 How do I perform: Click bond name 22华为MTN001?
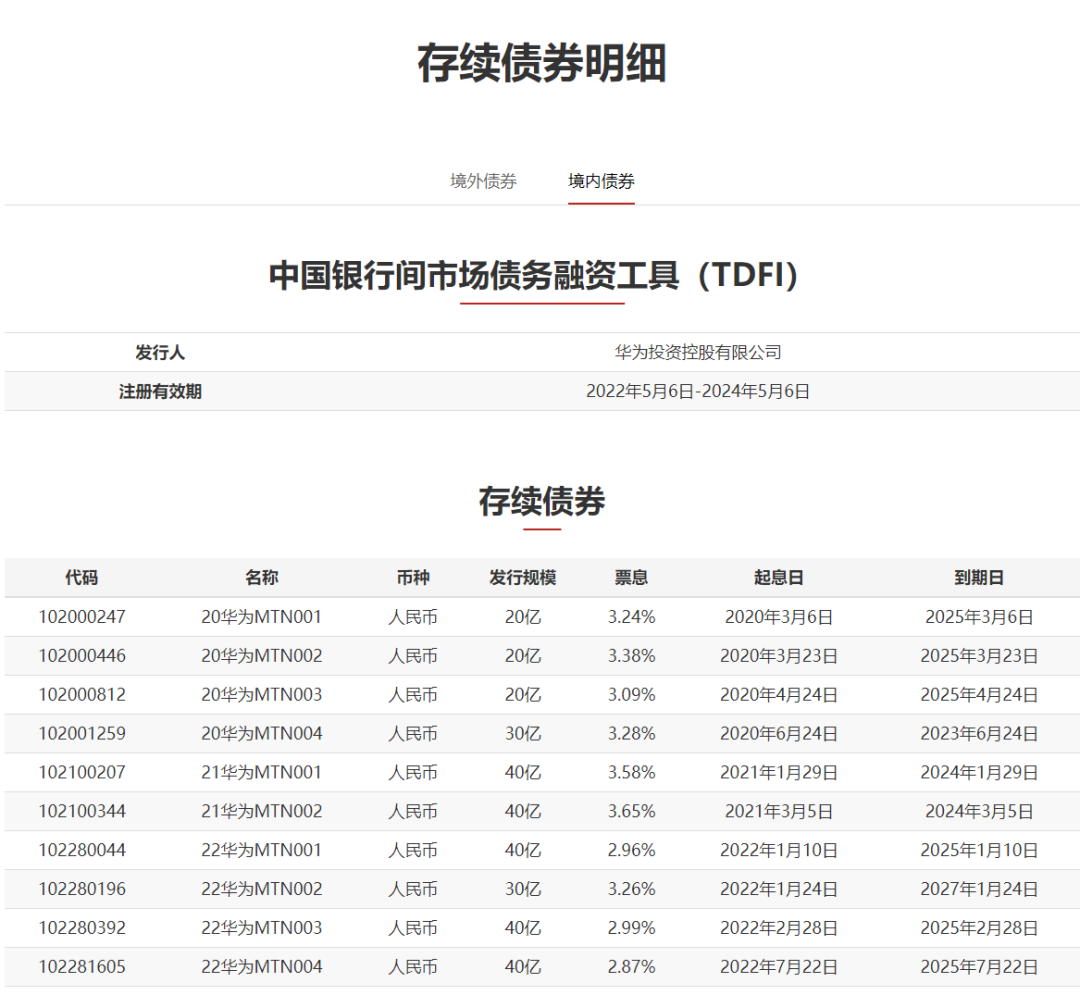click(x=262, y=850)
